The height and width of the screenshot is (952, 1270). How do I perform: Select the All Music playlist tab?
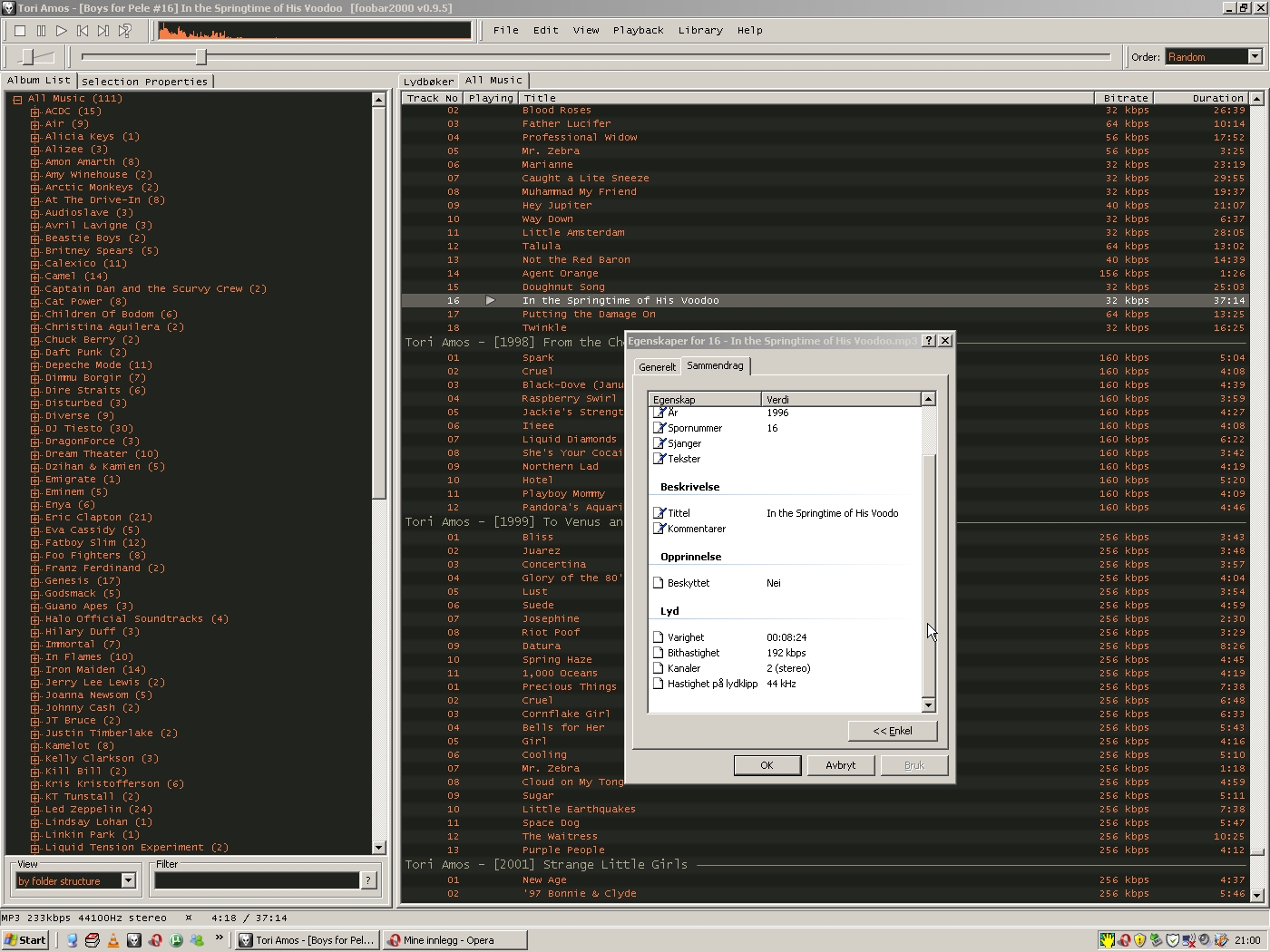pyautogui.click(x=493, y=81)
